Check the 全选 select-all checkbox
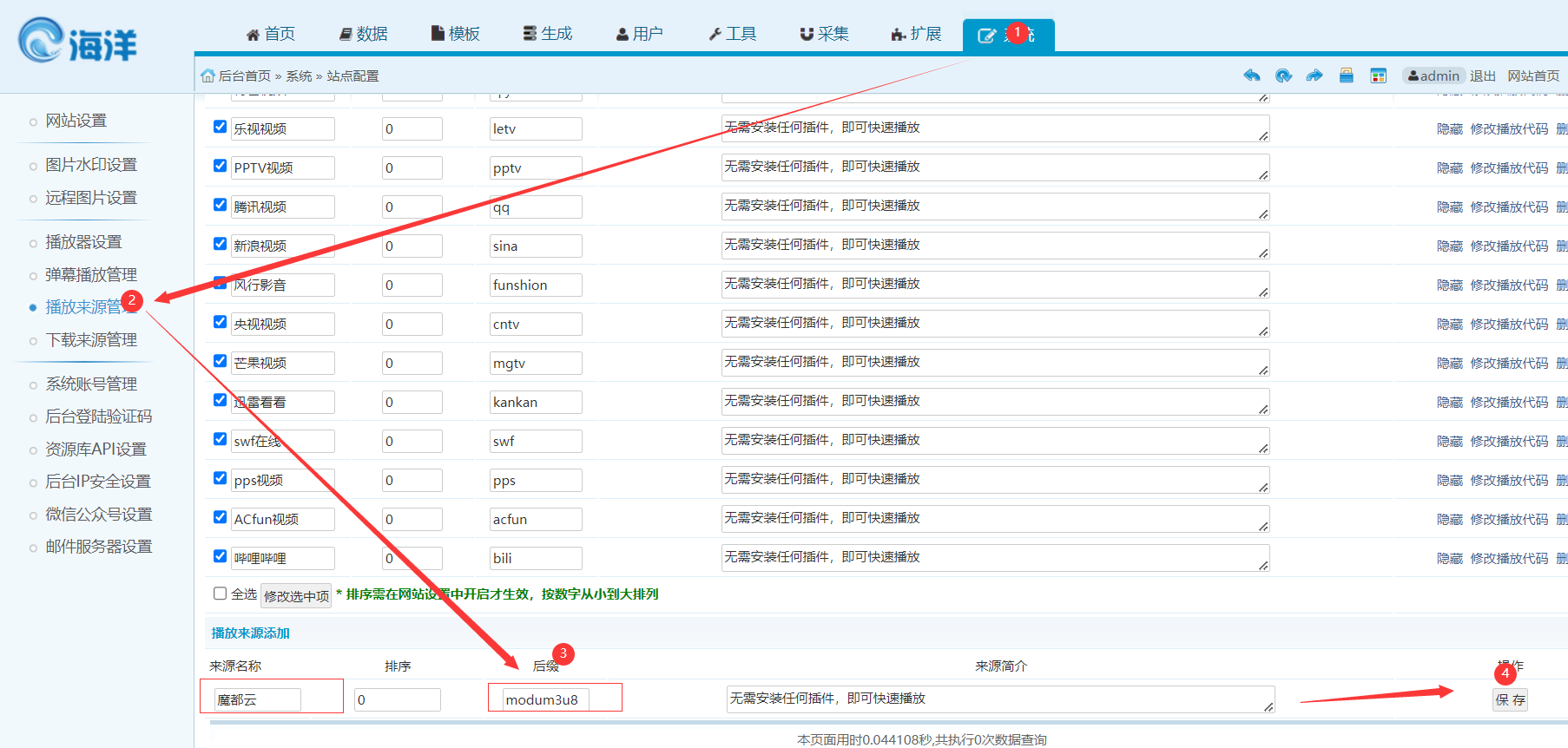Viewport: 1568px width, 748px height. [220, 594]
